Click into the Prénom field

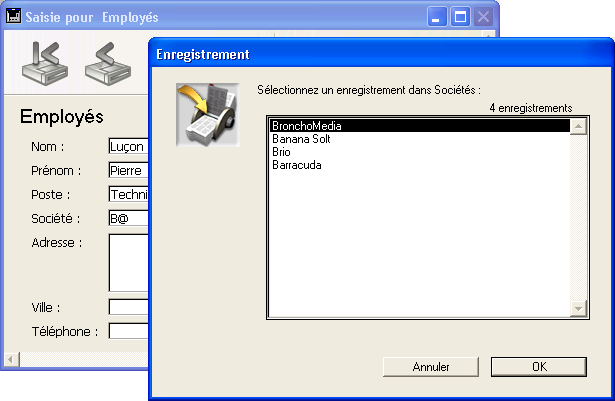point(128,170)
